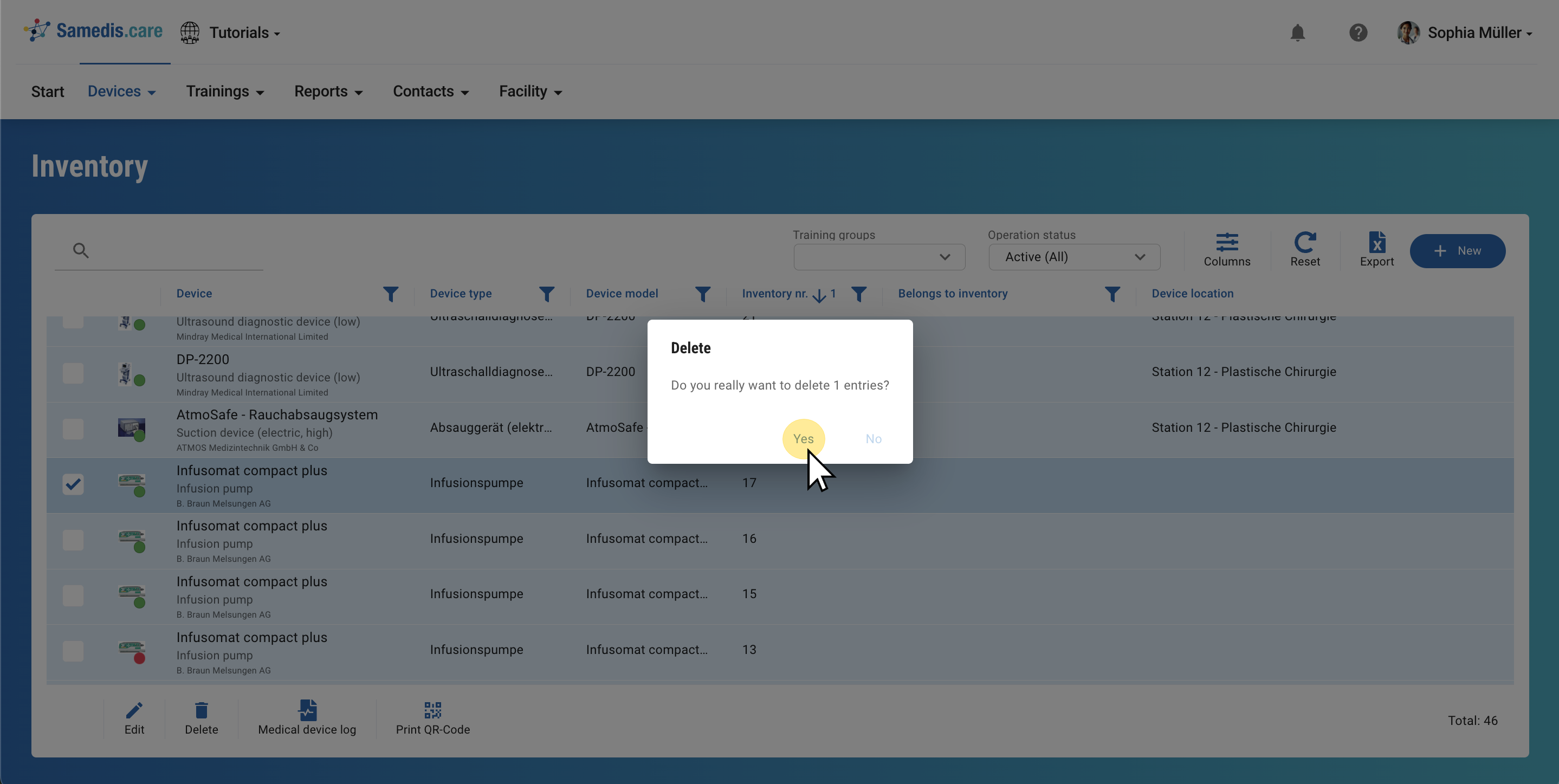The image size is (1559, 784).
Task: Click the Print QR-Code icon
Action: [x=432, y=710]
